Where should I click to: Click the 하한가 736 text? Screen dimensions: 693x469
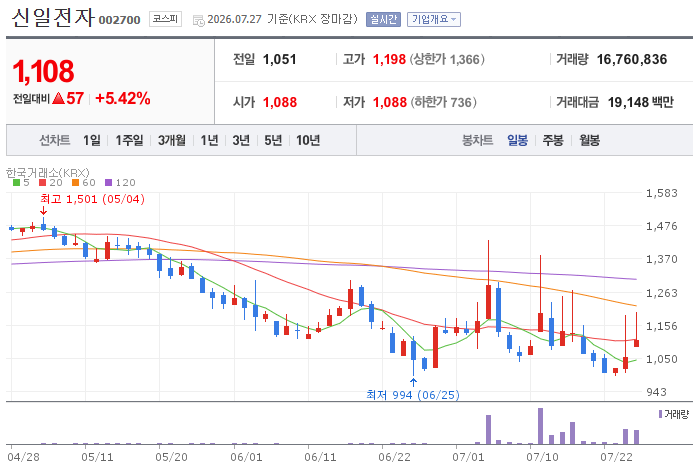(x=443, y=102)
